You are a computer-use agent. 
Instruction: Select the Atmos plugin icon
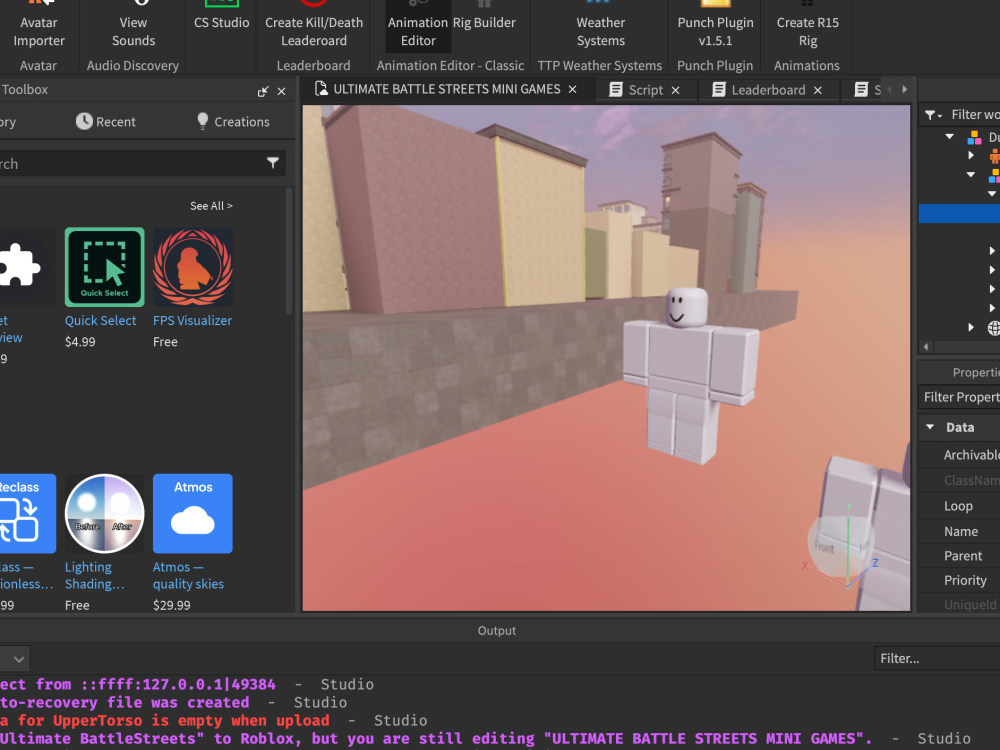[193, 513]
